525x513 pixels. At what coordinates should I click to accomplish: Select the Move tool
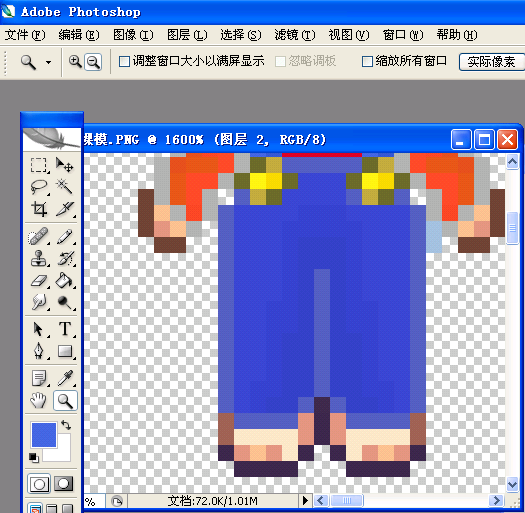[64, 165]
